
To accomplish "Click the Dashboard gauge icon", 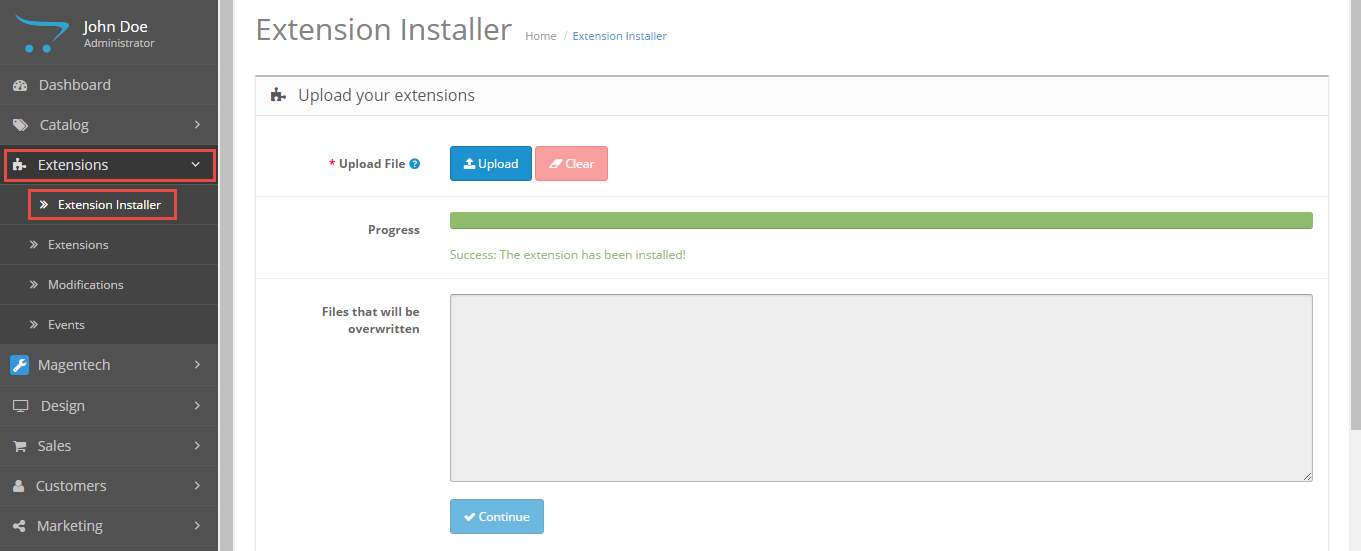I will (x=20, y=85).
